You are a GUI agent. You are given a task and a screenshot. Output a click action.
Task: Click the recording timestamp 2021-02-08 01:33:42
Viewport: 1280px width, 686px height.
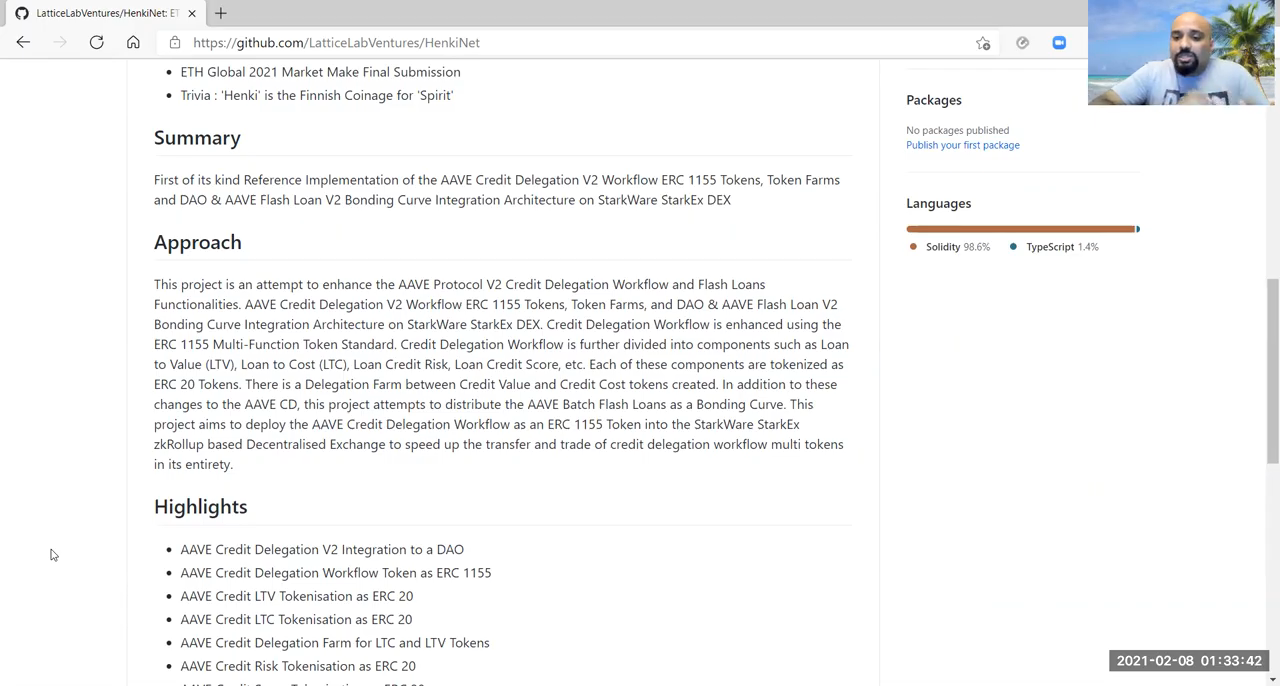tap(1189, 661)
